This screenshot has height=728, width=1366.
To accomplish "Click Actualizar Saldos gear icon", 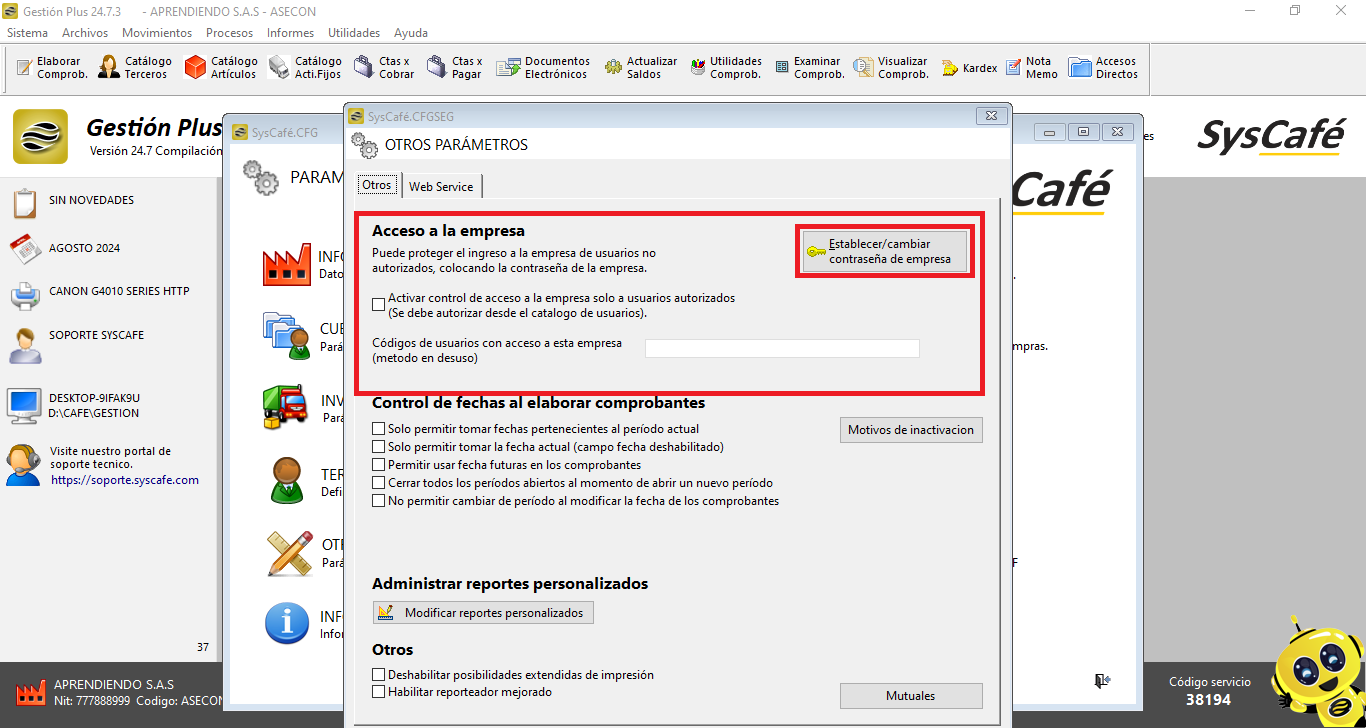I will [x=613, y=67].
